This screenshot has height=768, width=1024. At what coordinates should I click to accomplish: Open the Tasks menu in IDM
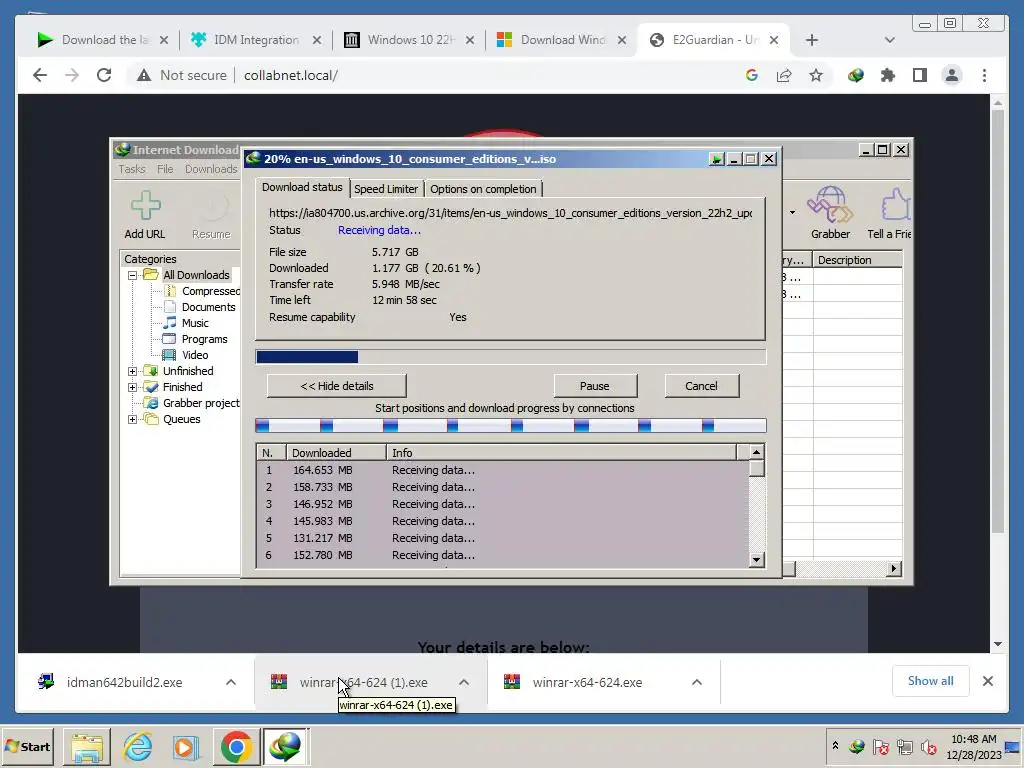click(x=132, y=169)
